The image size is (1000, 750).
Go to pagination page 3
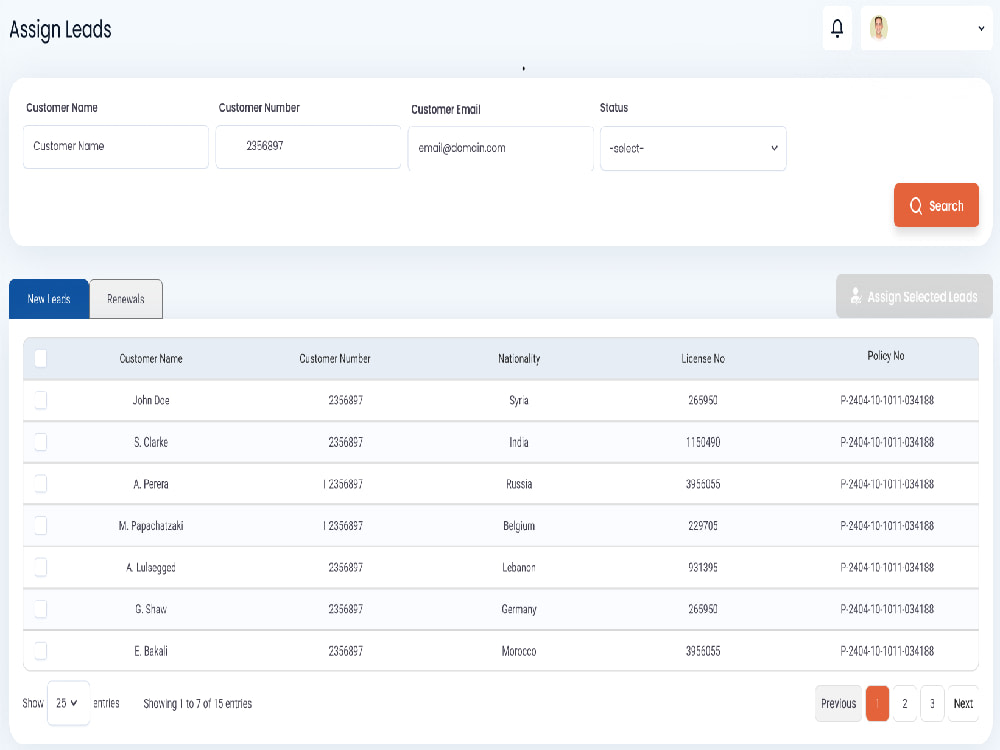(932, 703)
